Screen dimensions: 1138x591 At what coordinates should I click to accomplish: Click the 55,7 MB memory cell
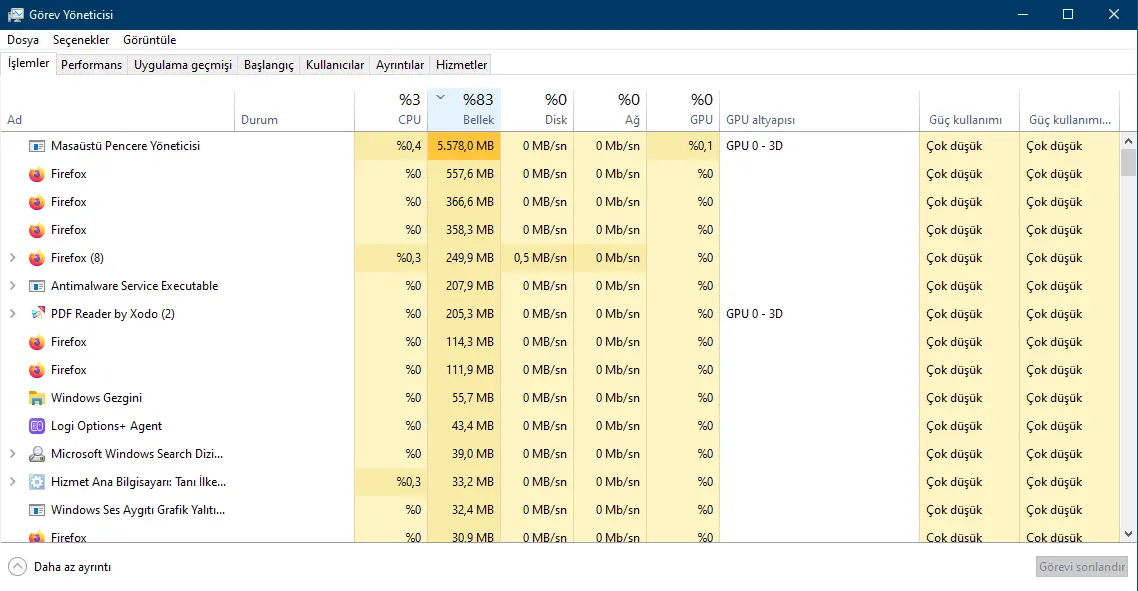[x=464, y=398]
